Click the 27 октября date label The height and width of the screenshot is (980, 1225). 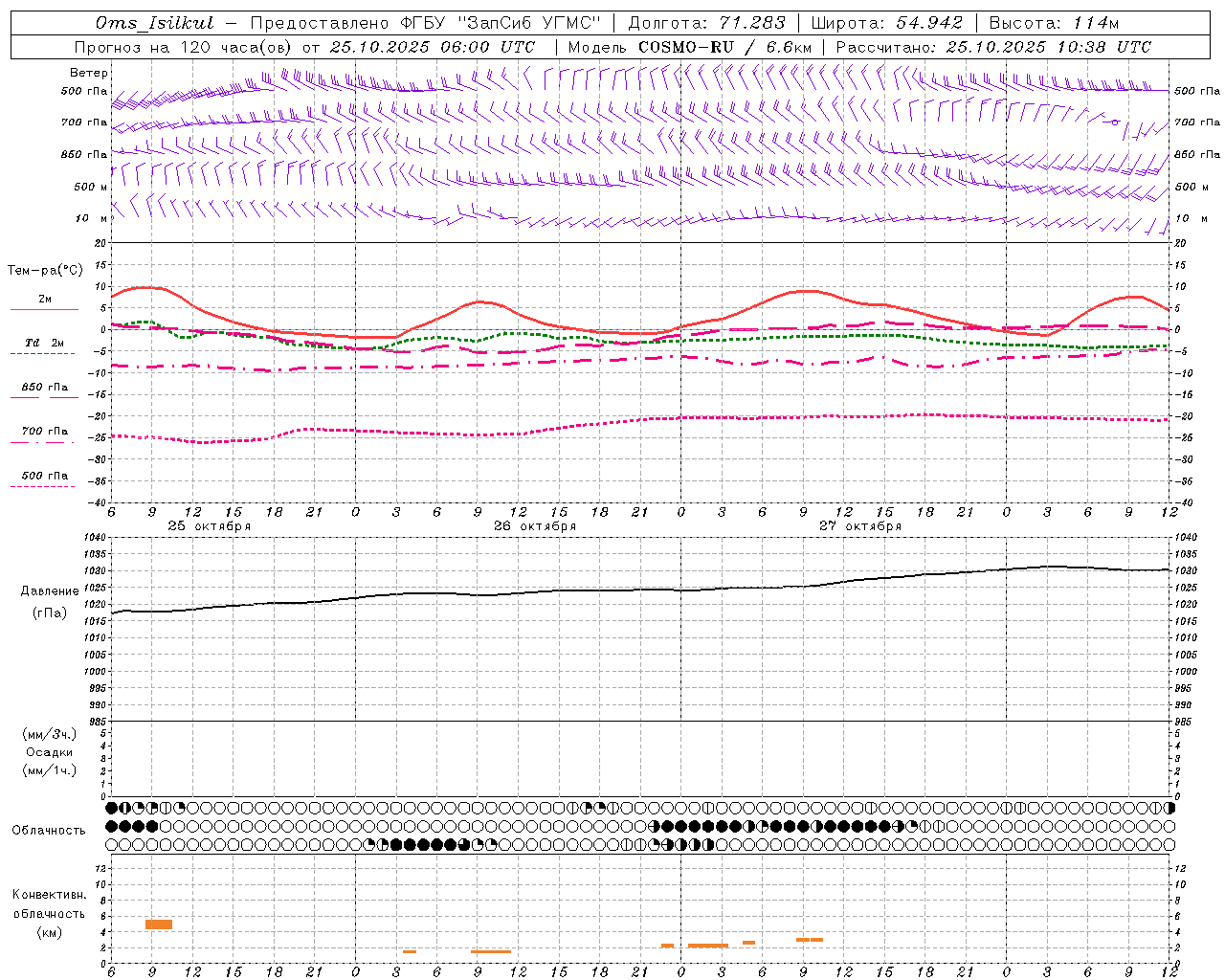[x=860, y=526]
